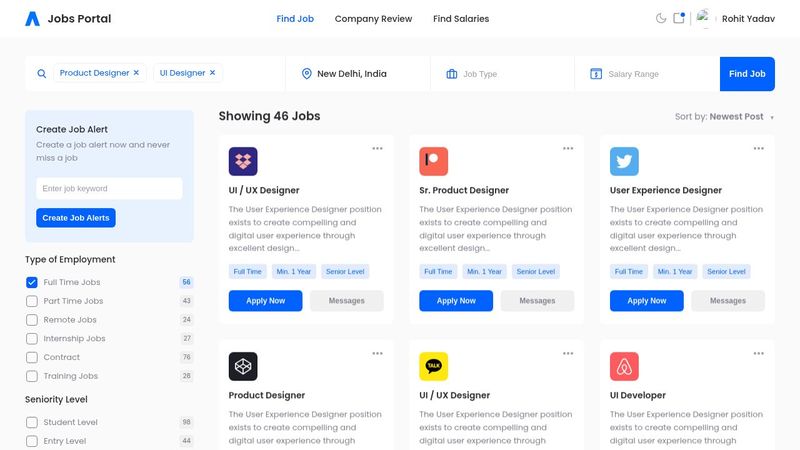The width and height of the screenshot is (800, 450).
Task: Click Full Time tag on Dropbox card
Action: [x=247, y=272]
